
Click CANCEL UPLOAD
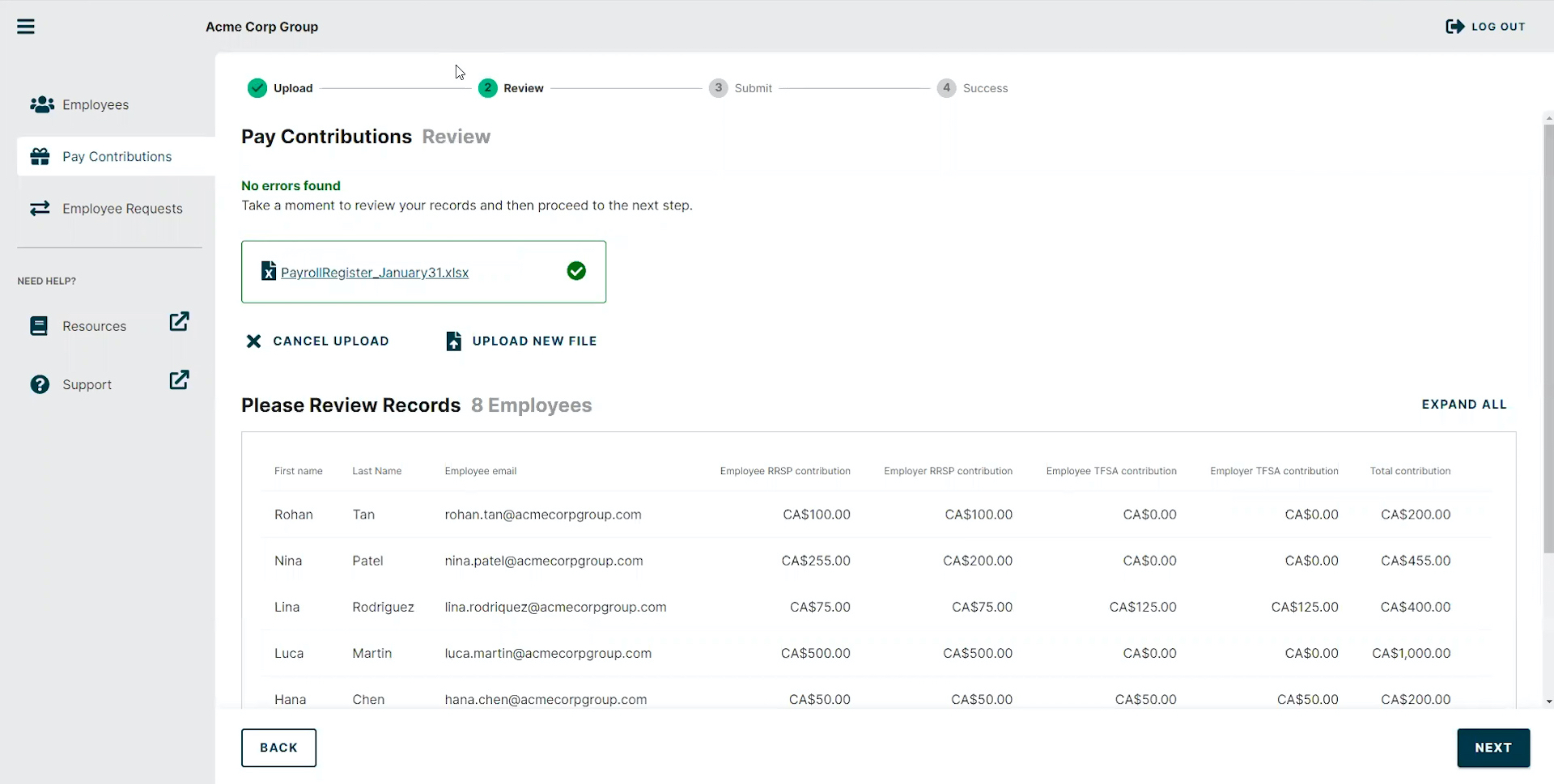coord(317,341)
